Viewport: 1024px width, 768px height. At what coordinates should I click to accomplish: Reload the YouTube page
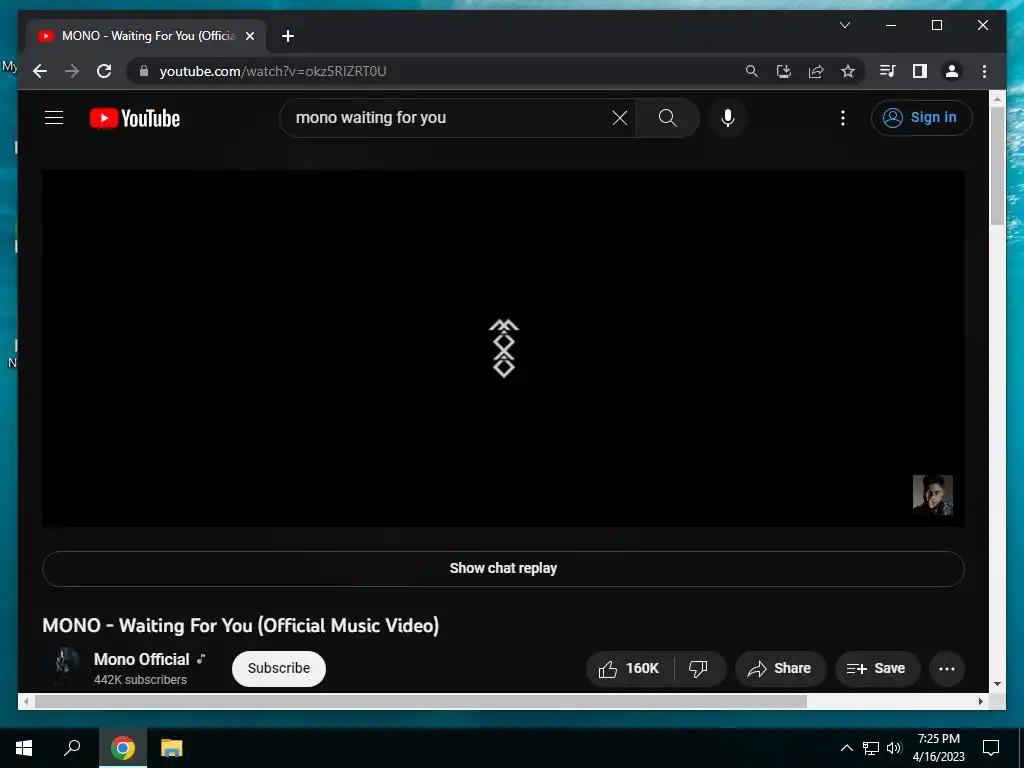pyautogui.click(x=104, y=71)
